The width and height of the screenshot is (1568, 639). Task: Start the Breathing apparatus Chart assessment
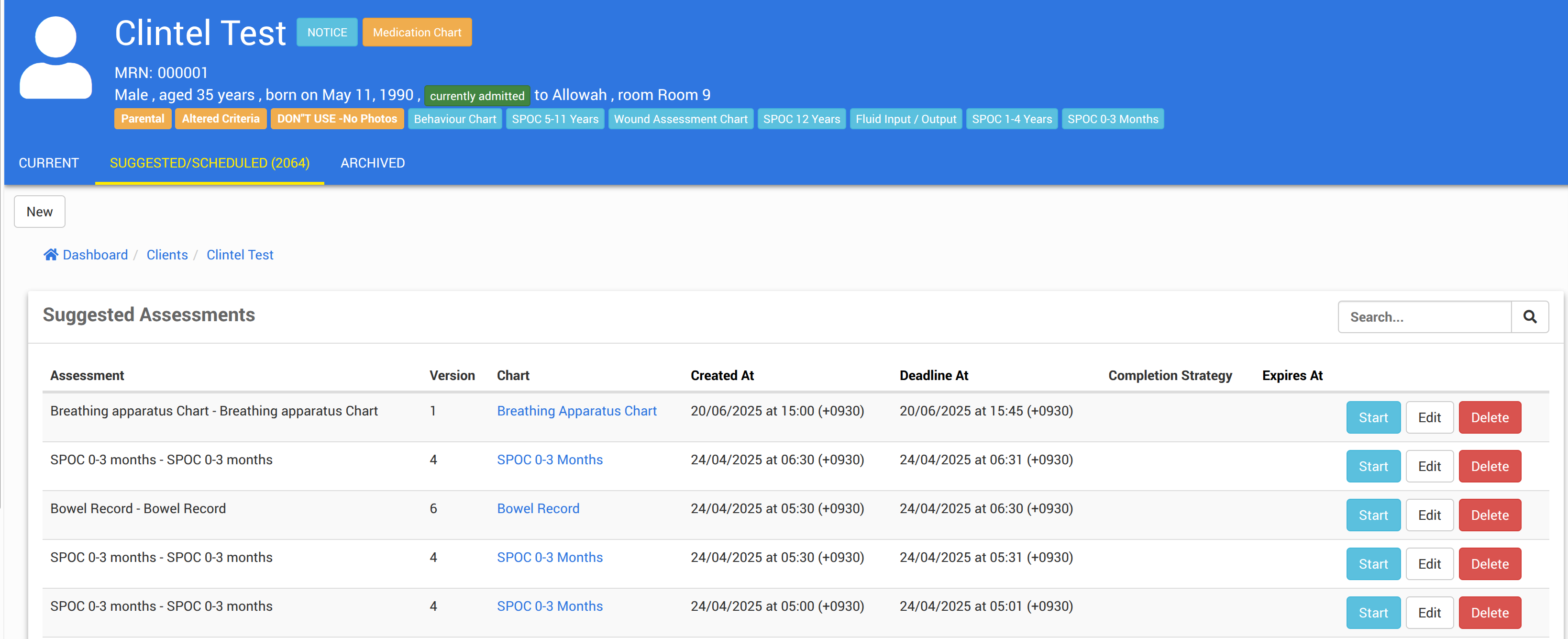point(1373,417)
